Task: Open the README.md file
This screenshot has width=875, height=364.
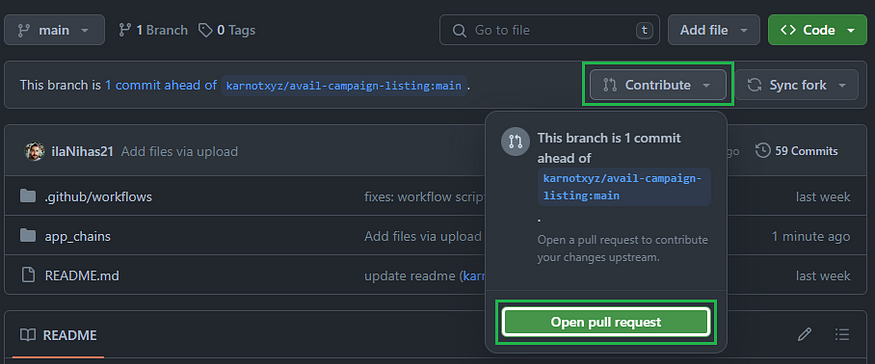Action: pos(82,276)
